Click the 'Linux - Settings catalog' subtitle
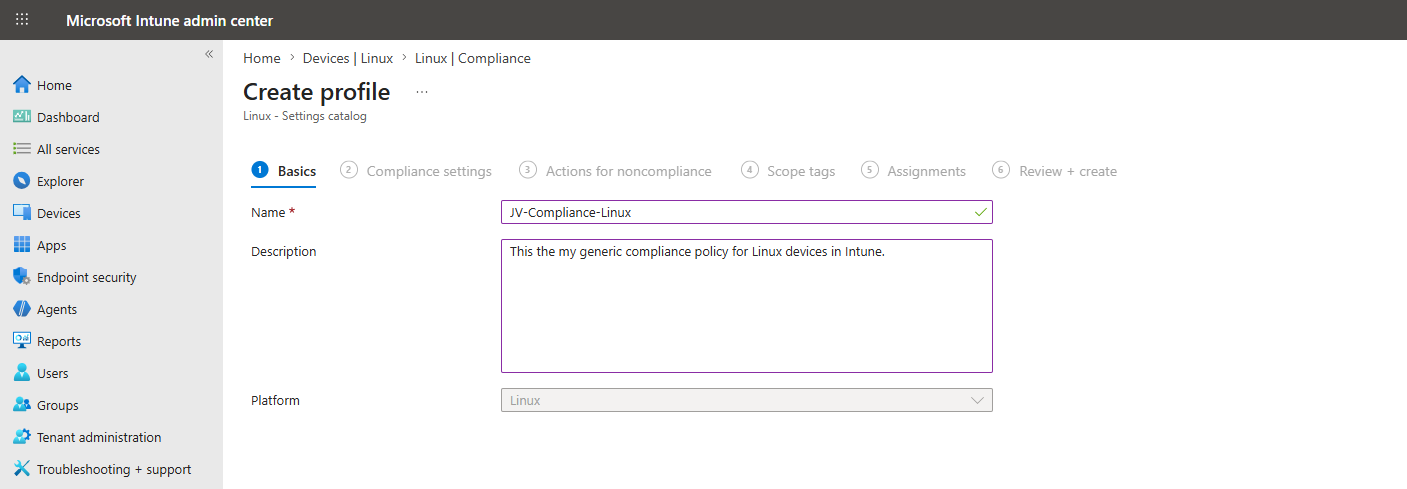 [305, 116]
